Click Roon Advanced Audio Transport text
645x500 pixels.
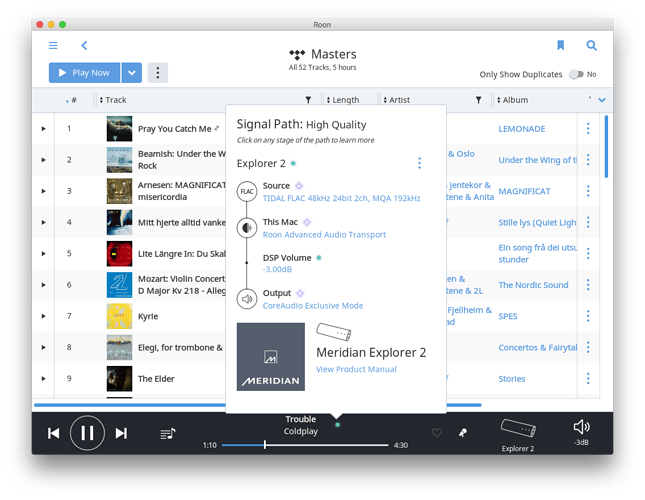pos(324,235)
